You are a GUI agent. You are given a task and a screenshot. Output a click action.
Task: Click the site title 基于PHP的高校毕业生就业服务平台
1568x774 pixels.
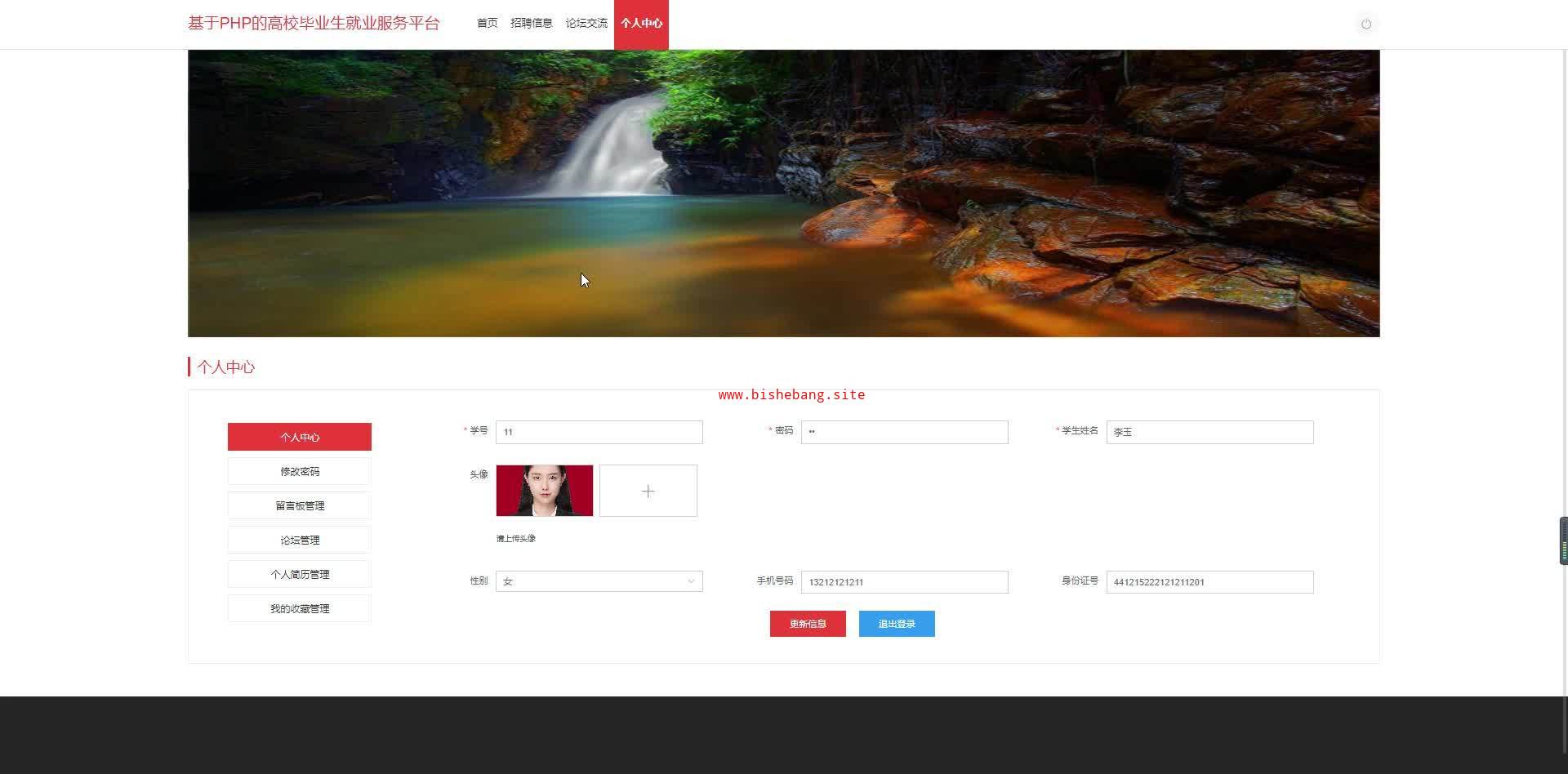[x=314, y=23]
